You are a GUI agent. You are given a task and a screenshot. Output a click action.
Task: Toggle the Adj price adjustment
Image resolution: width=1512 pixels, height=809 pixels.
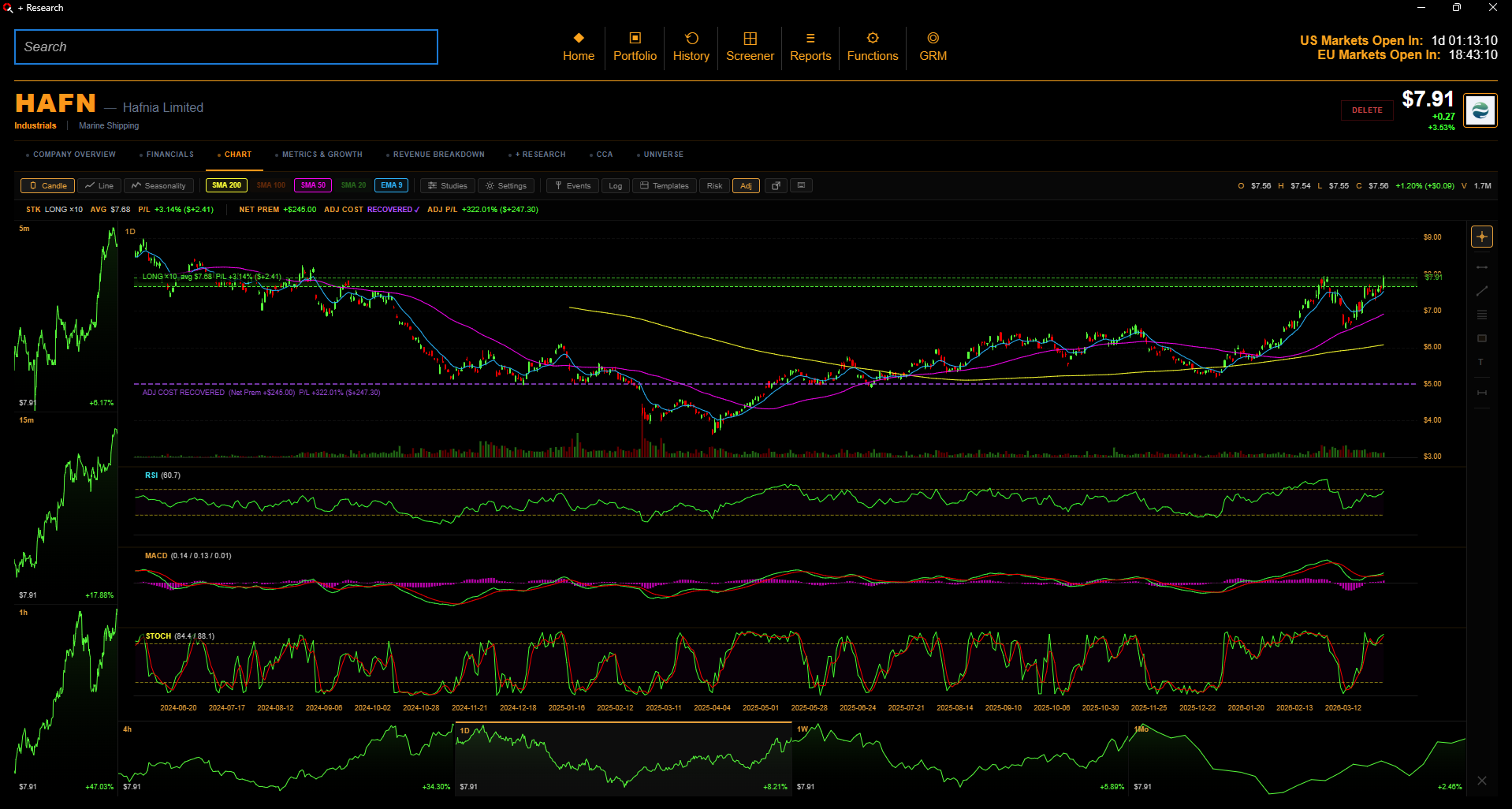click(x=746, y=185)
